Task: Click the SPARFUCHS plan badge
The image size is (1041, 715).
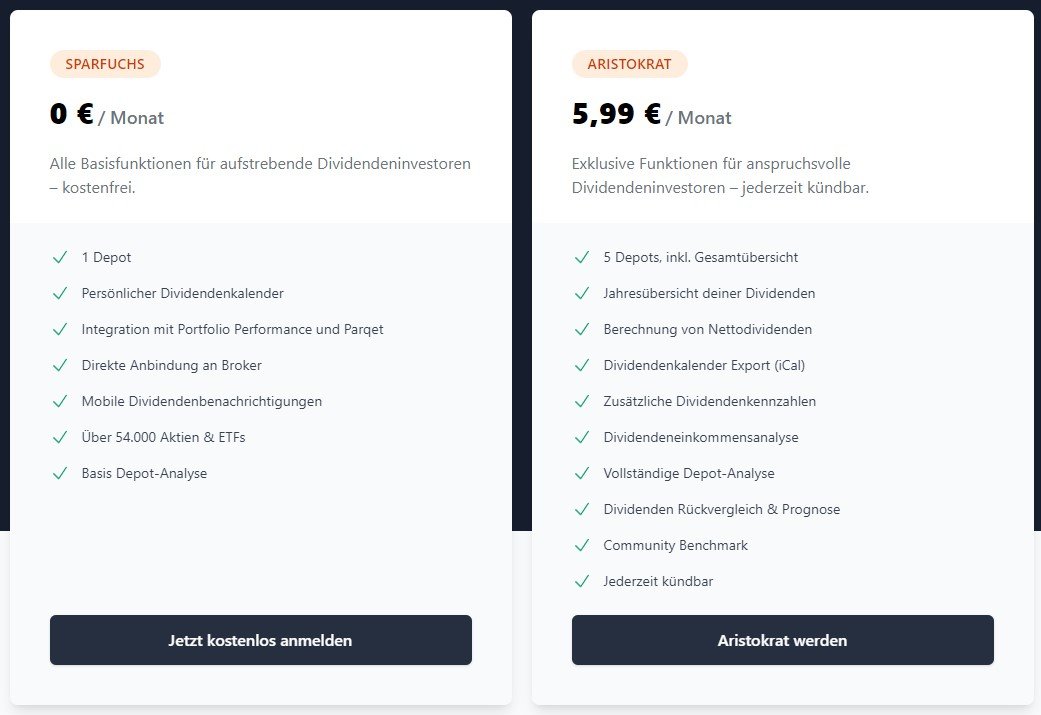Action: pos(105,64)
